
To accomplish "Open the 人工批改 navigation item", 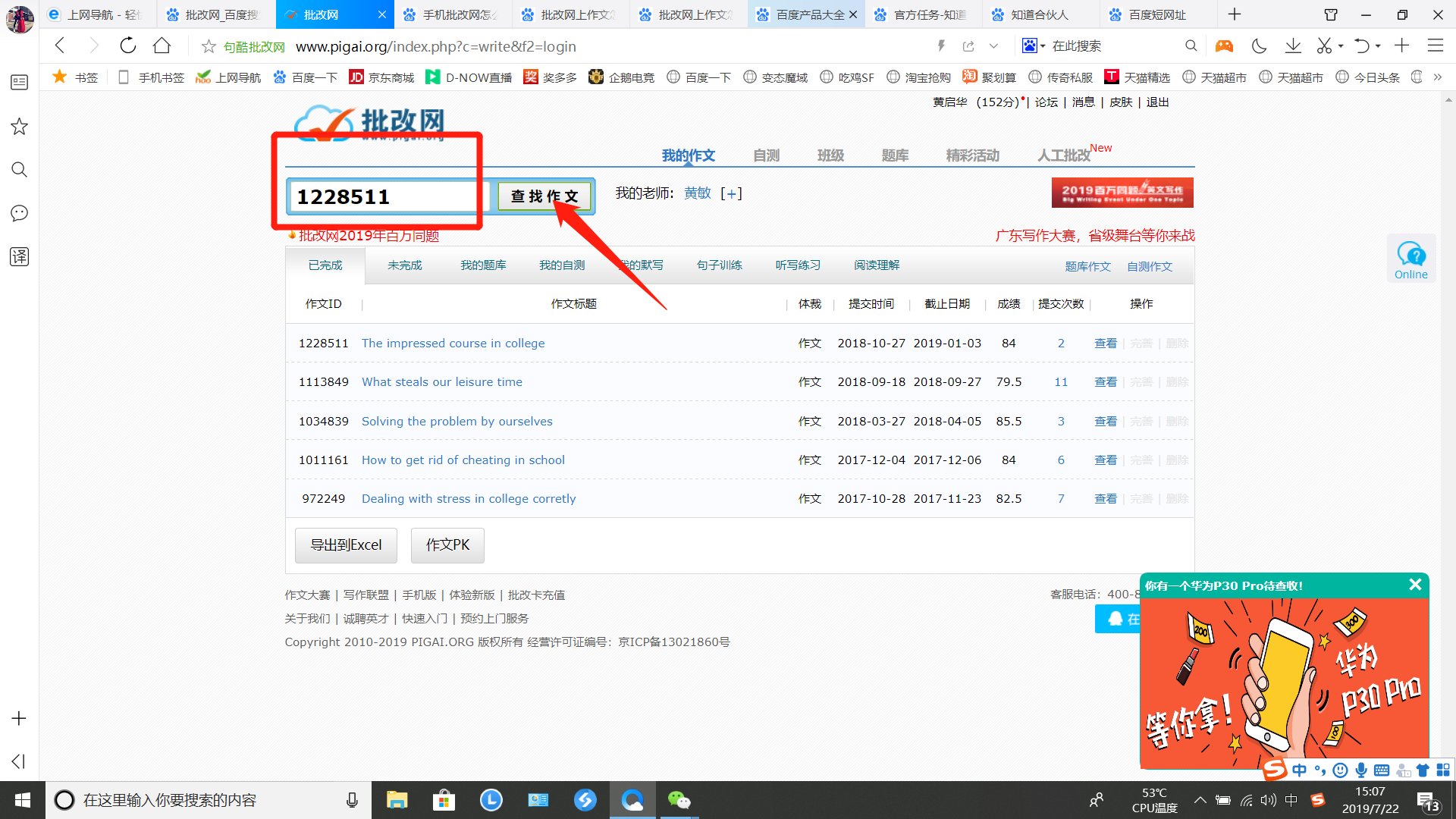I will 1063,155.
